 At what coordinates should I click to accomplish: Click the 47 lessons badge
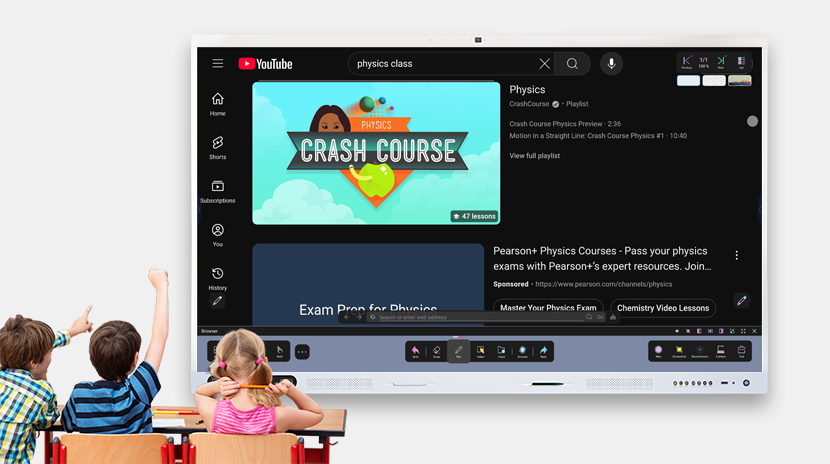[474, 216]
